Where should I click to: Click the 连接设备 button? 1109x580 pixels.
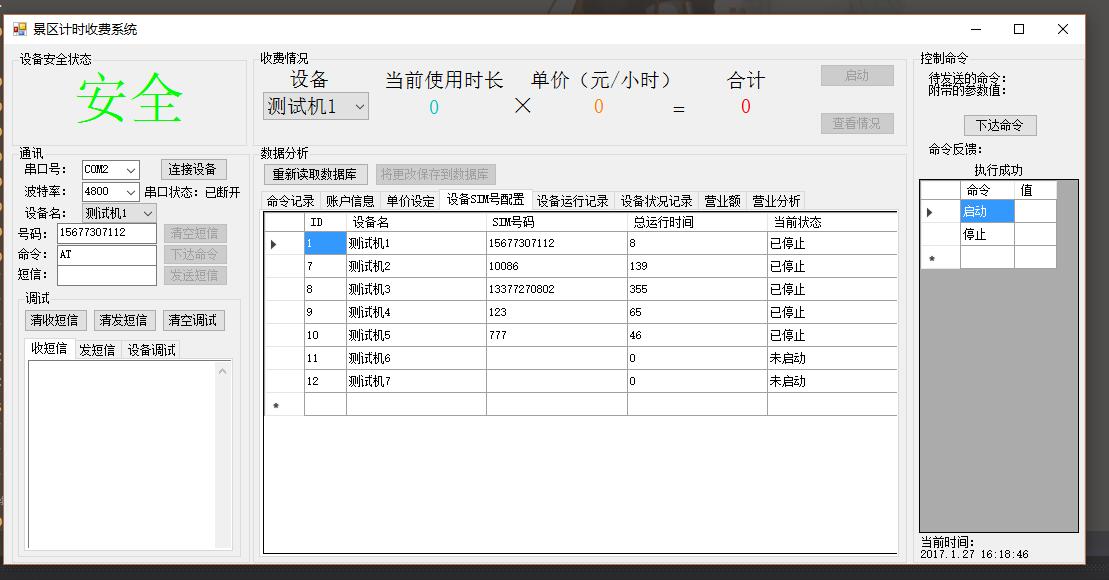click(194, 169)
